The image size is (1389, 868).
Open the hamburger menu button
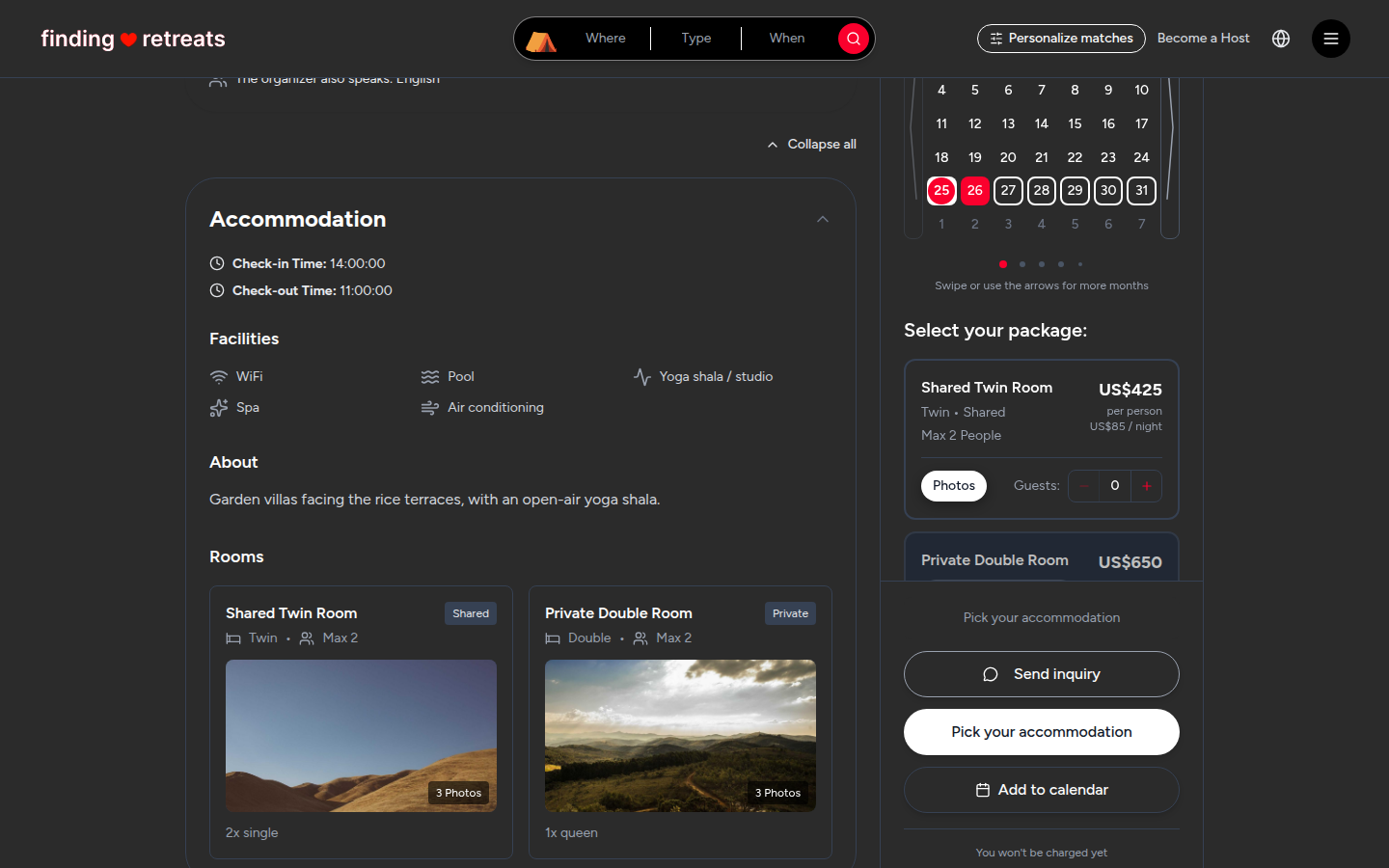coord(1331,39)
